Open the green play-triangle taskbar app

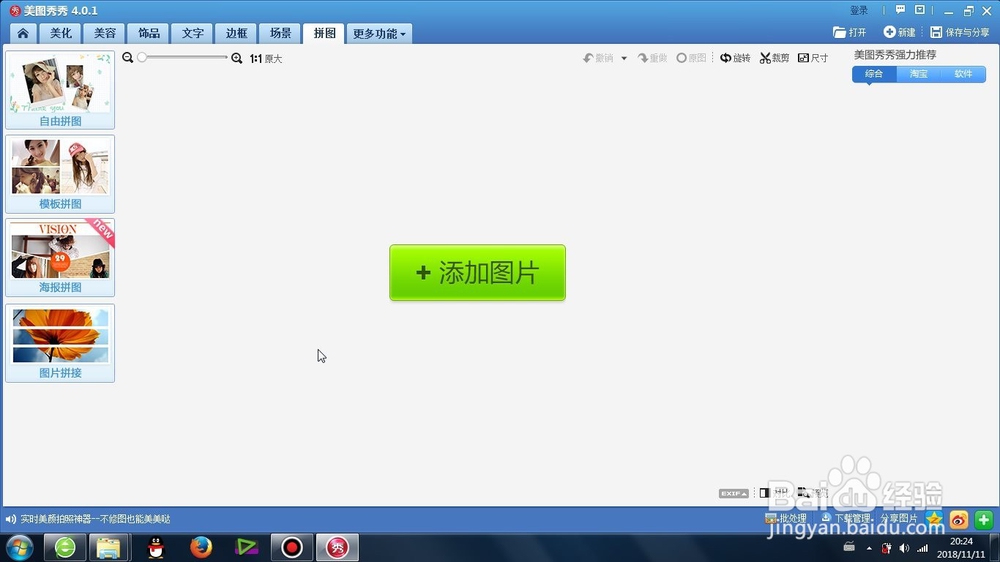click(246, 547)
